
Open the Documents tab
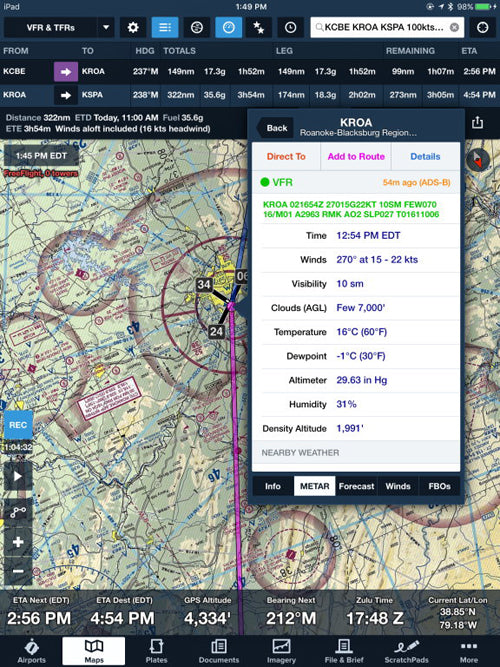(x=219, y=651)
